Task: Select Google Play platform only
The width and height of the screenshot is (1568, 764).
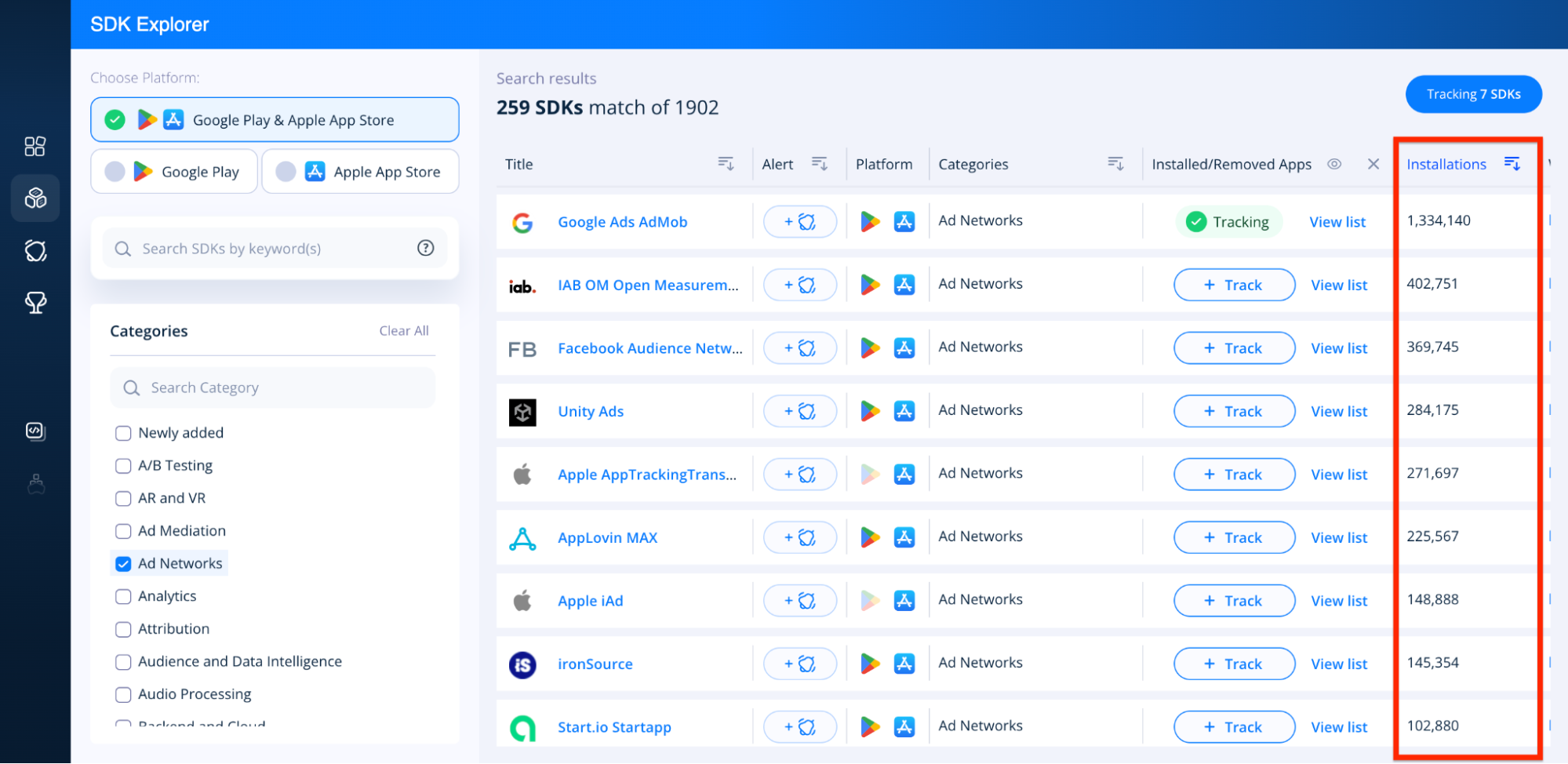Action: click(x=174, y=172)
